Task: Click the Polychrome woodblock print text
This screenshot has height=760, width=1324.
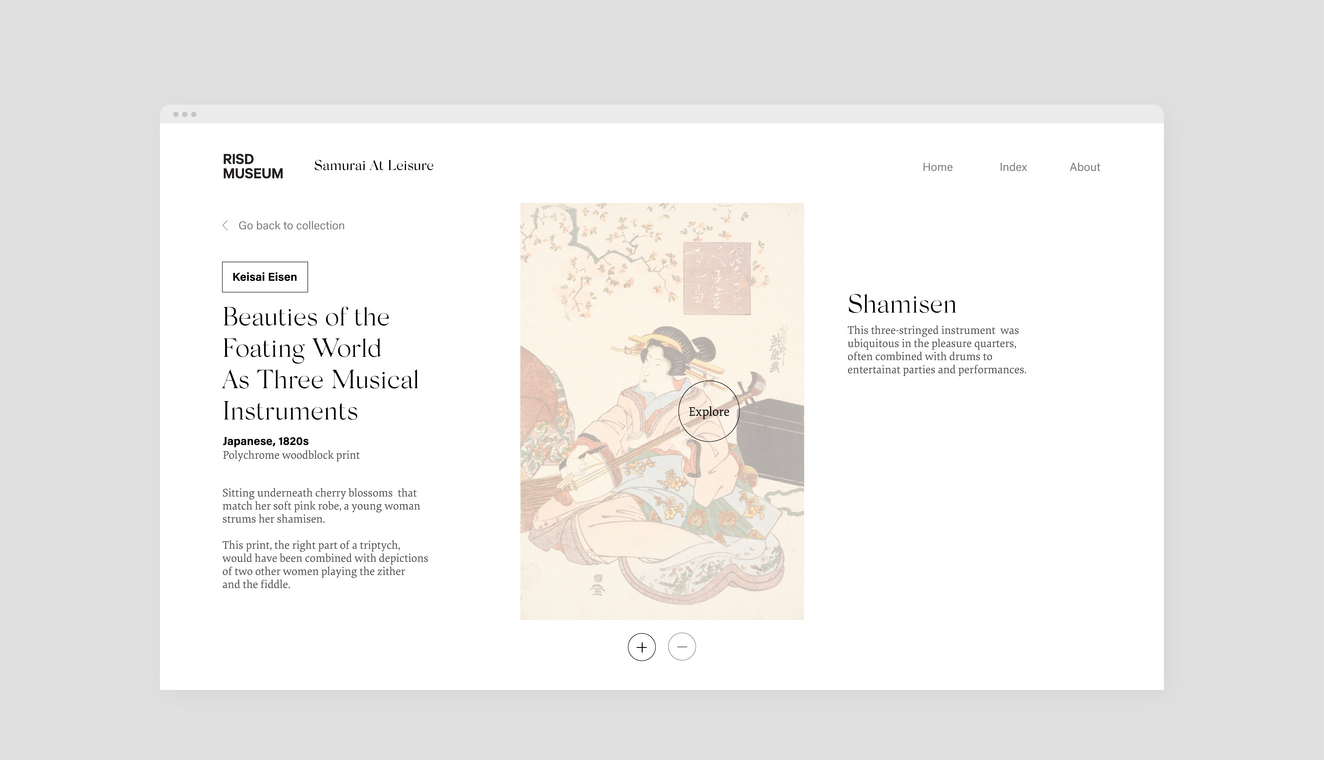Action: click(291, 455)
